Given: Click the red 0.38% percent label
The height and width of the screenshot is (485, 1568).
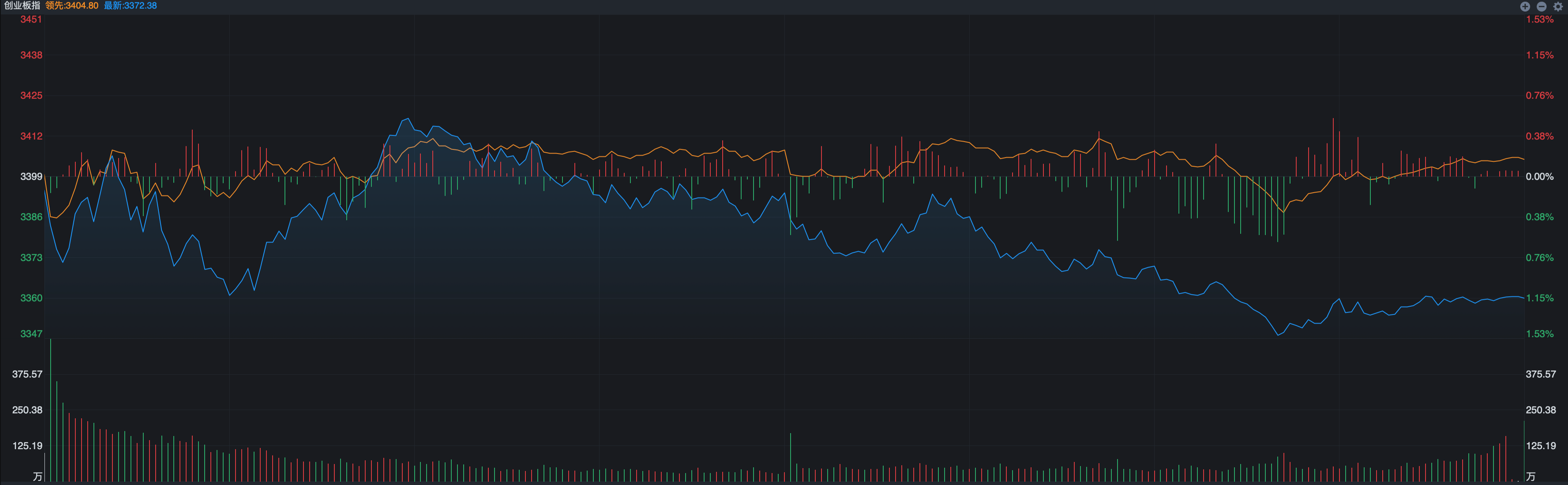Looking at the screenshot, I should (1540, 136).
